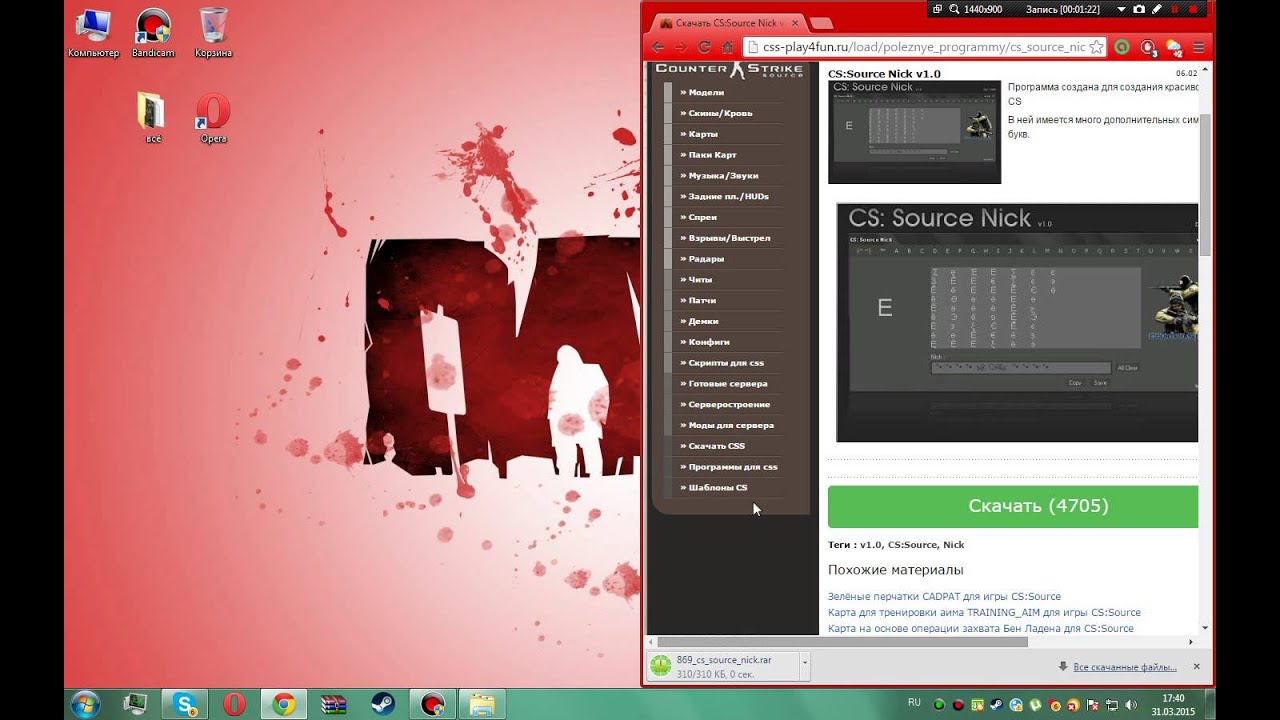This screenshot has width=1280, height=720.
Task: Bookmark the page with the star icon
Action: [1095, 47]
